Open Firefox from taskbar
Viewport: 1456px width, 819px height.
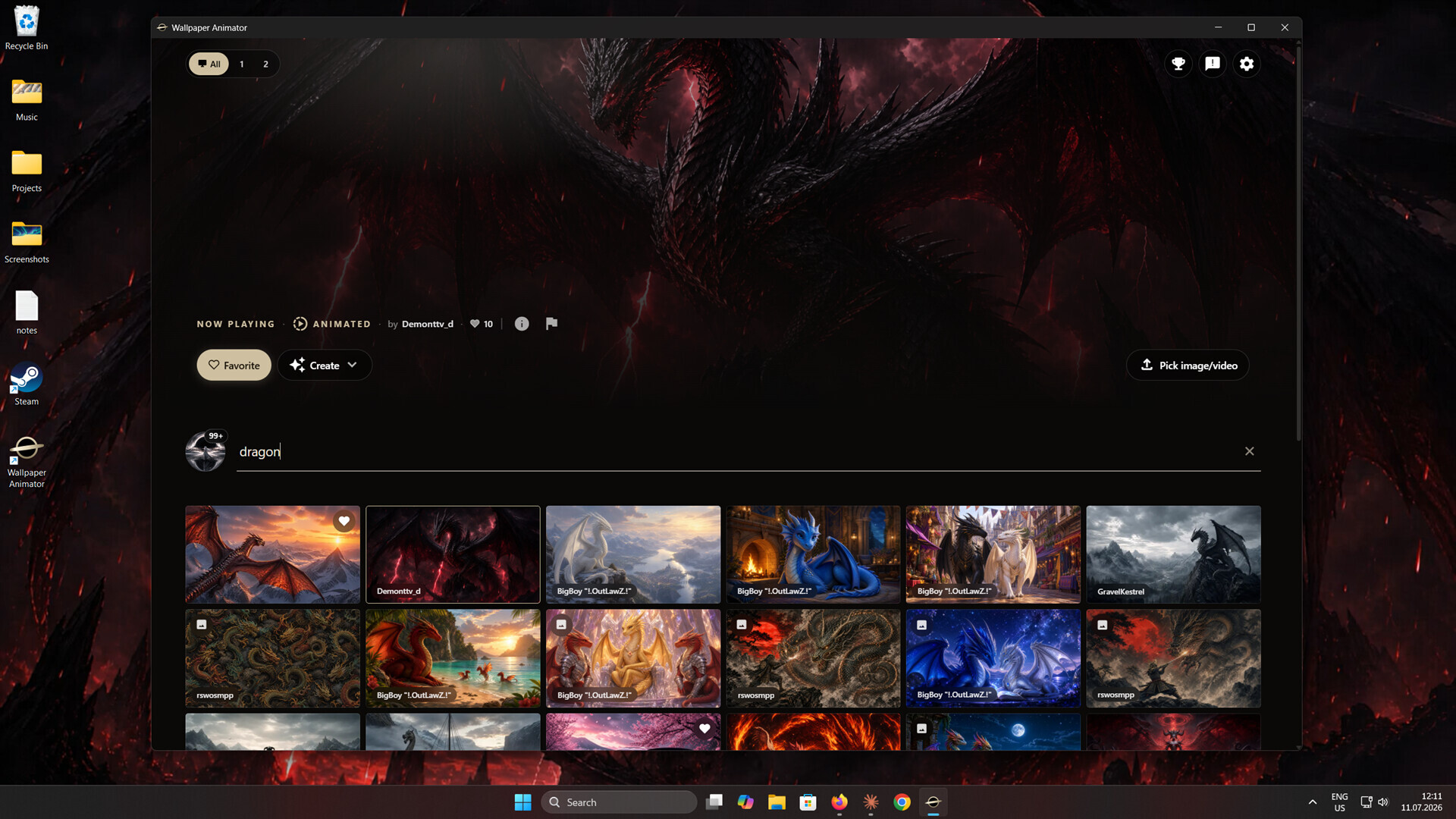(x=839, y=802)
